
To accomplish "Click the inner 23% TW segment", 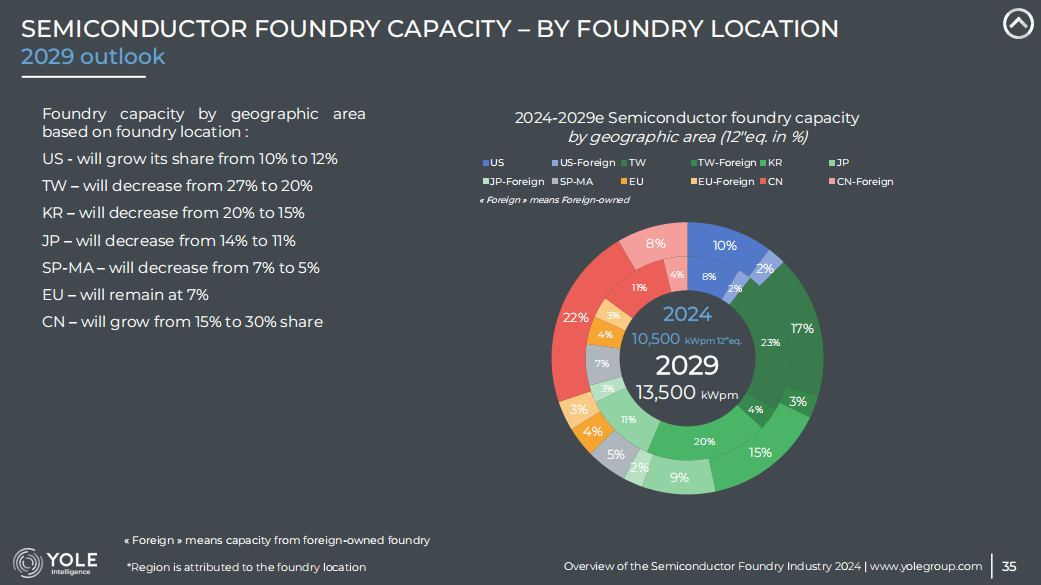I will (x=770, y=343).
